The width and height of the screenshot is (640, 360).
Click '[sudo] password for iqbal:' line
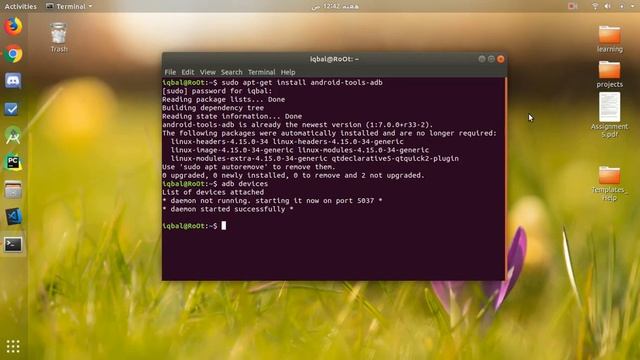(217, 91)
